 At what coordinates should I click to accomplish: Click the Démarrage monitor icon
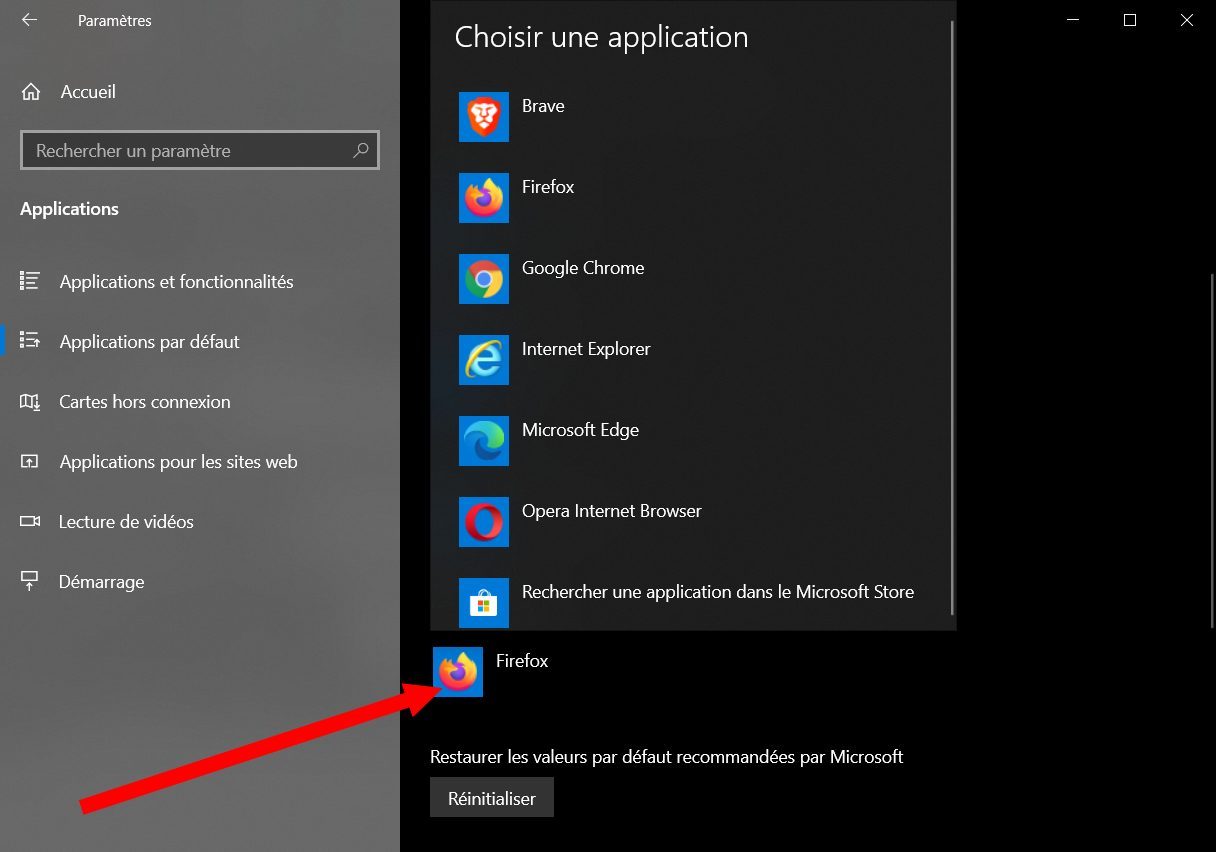tap(30, 581)
